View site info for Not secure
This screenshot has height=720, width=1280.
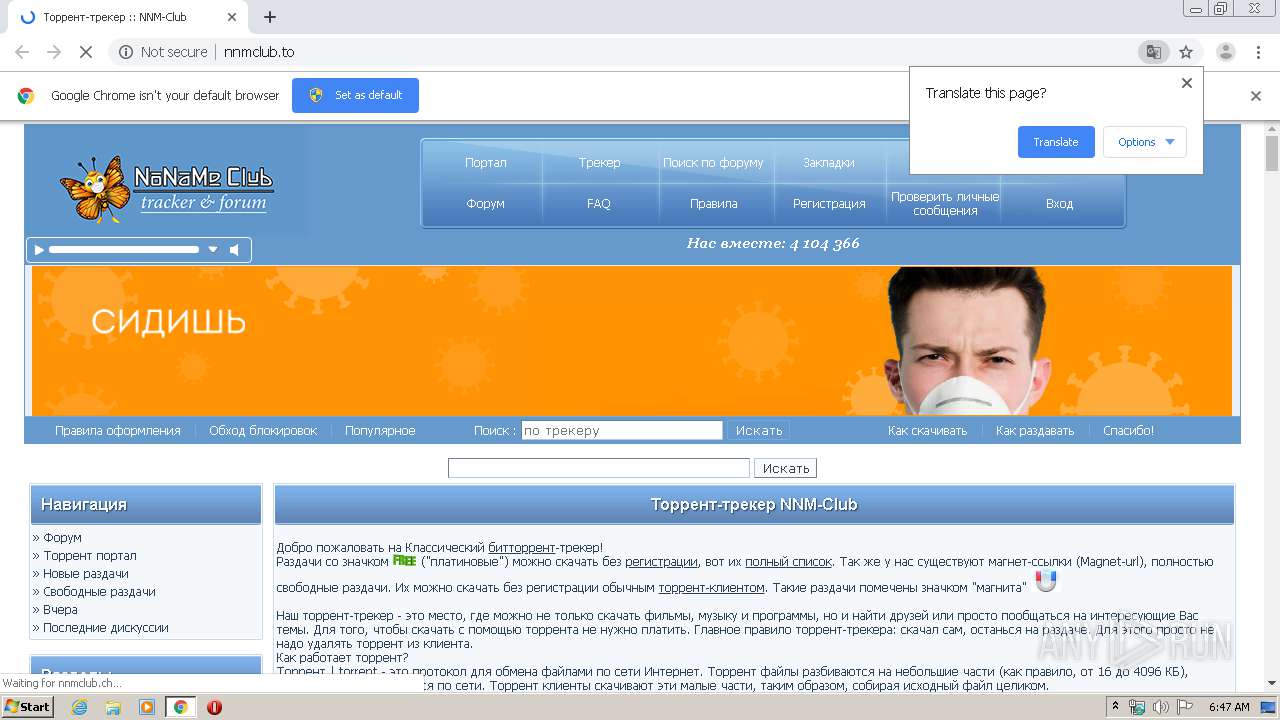tap(163, 52)
